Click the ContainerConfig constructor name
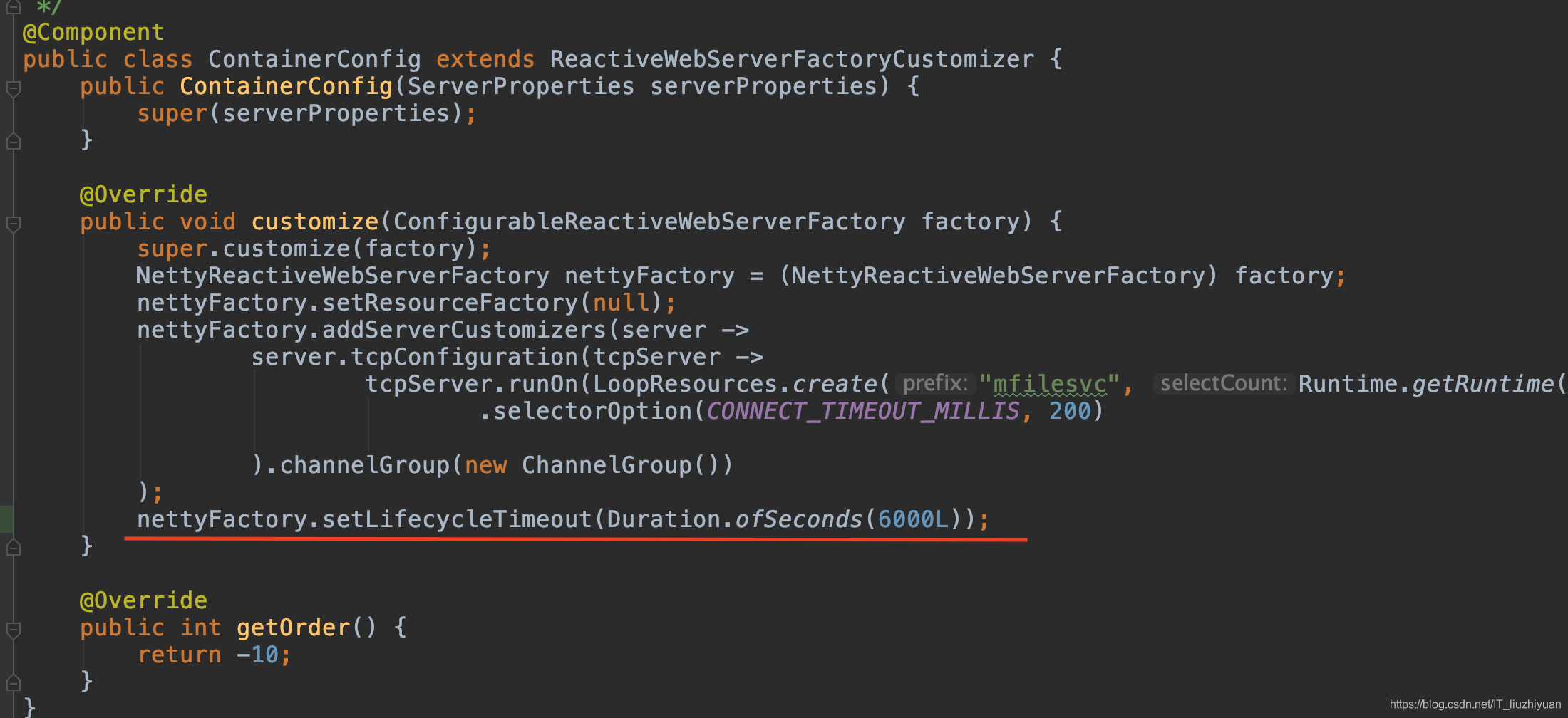This screenshot has width=1568, height=718. (x=286, y=86)
